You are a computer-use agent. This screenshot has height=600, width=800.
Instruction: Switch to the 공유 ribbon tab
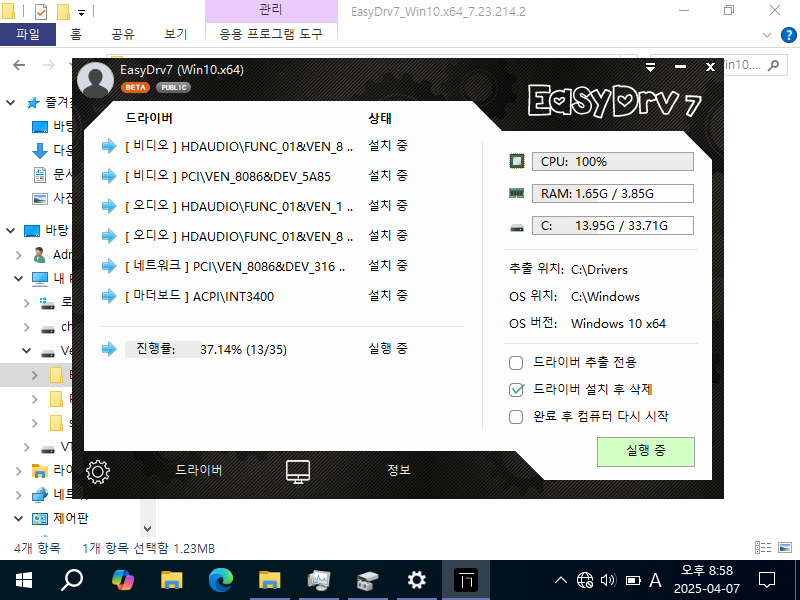(x=123, y=34)
